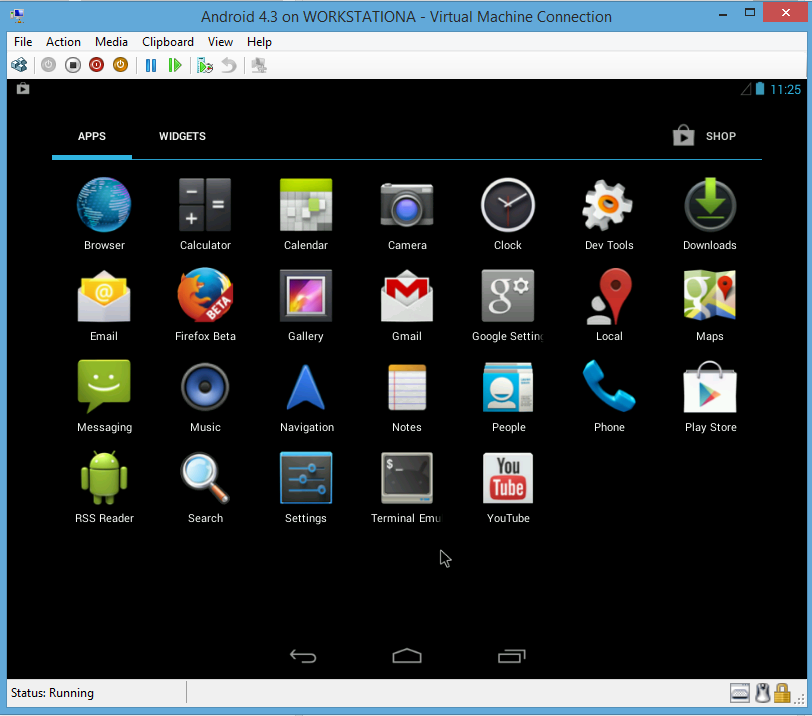
Task: Pause the virtual machine
Action: pyautogui.click(x=151, y=65)
